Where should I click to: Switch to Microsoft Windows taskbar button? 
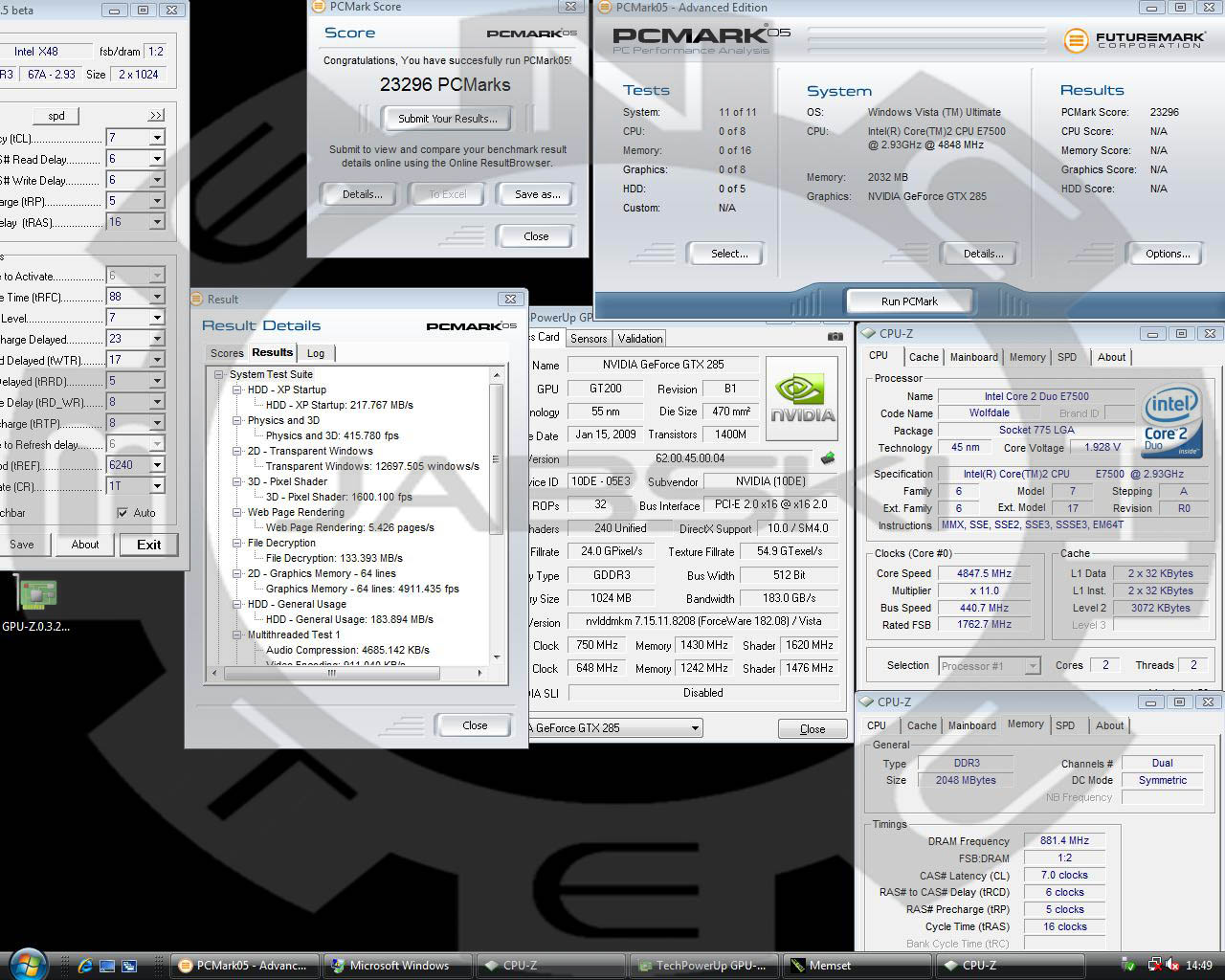click(397, 966)
